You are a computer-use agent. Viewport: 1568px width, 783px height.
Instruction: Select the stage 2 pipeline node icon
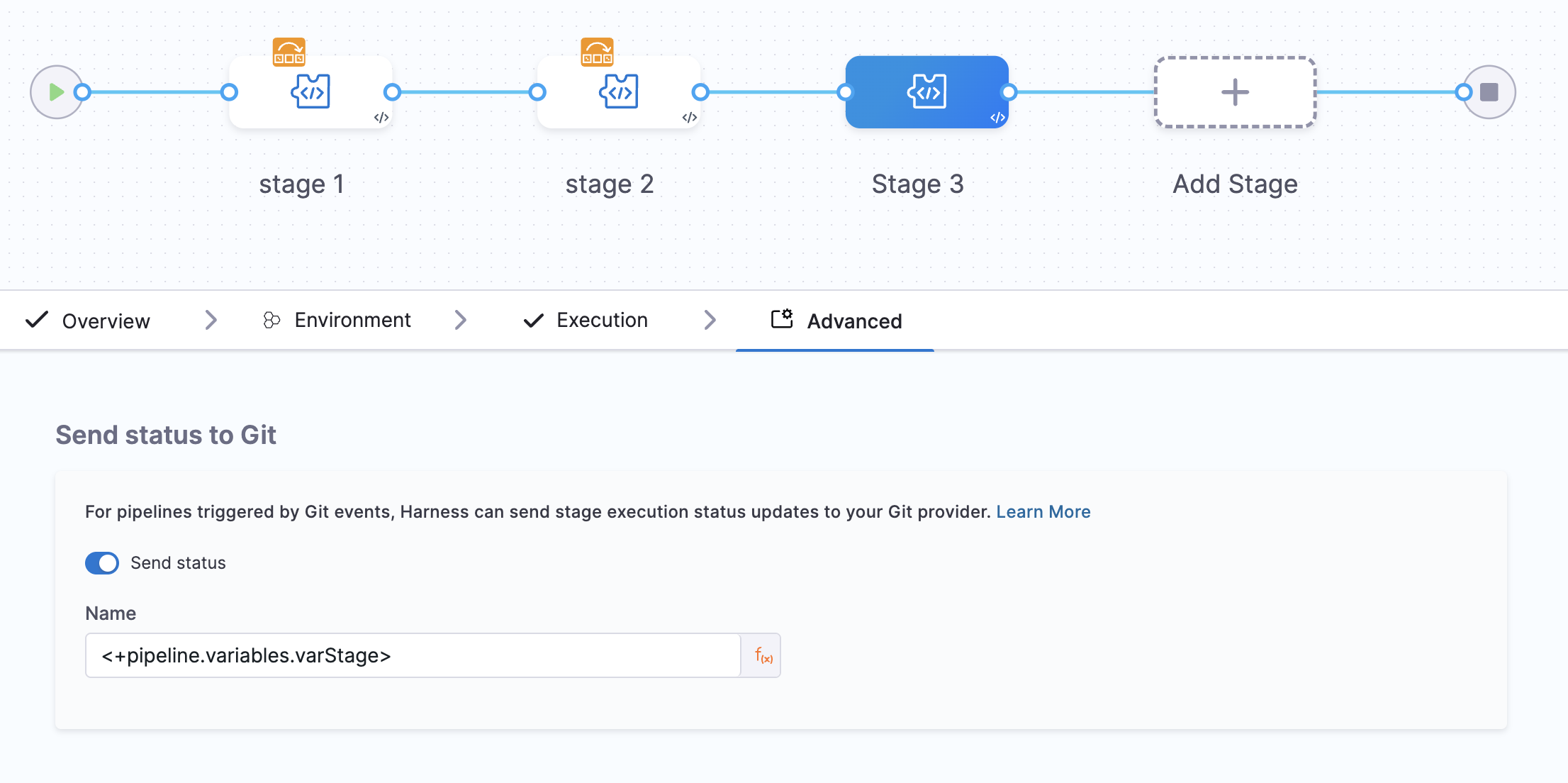pyautogui.click(x=618, y=91)
